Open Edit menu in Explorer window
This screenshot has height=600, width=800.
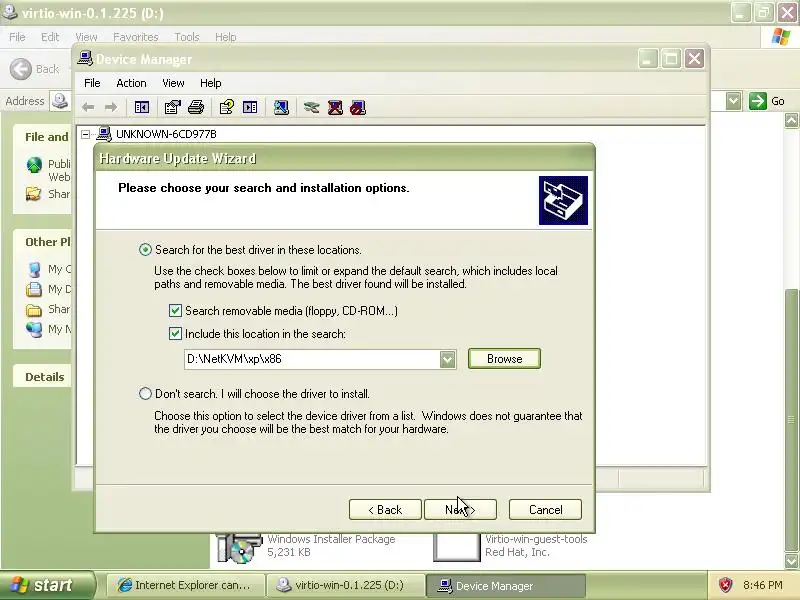[50, 37]
